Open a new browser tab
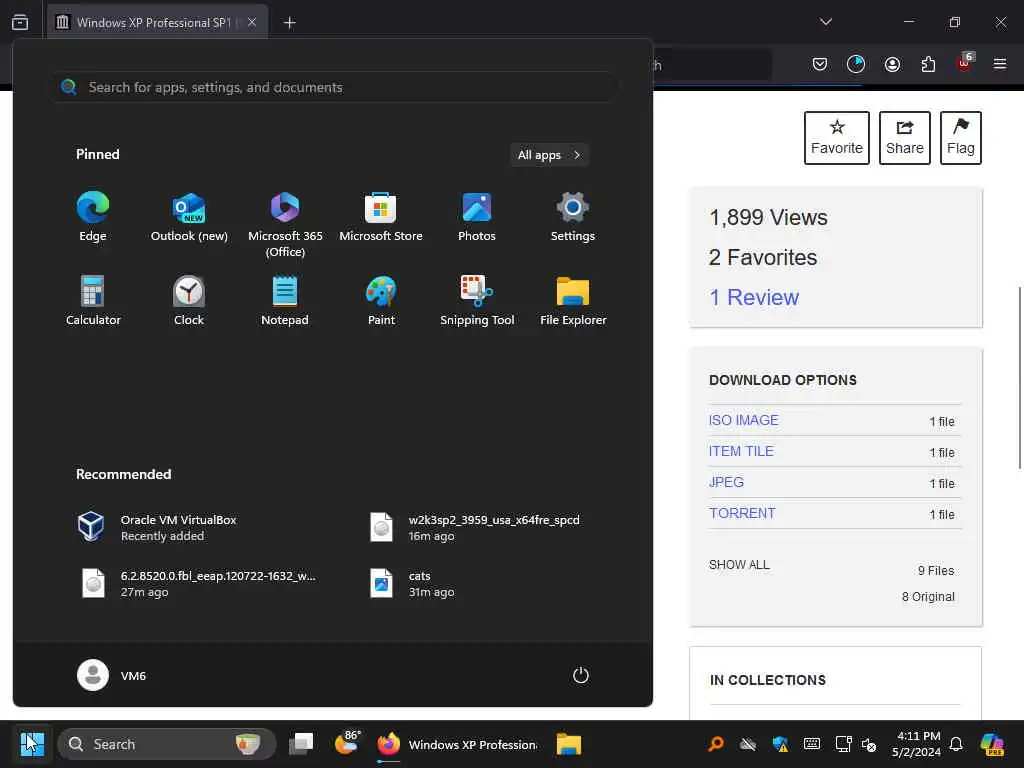 pos(289,23)
